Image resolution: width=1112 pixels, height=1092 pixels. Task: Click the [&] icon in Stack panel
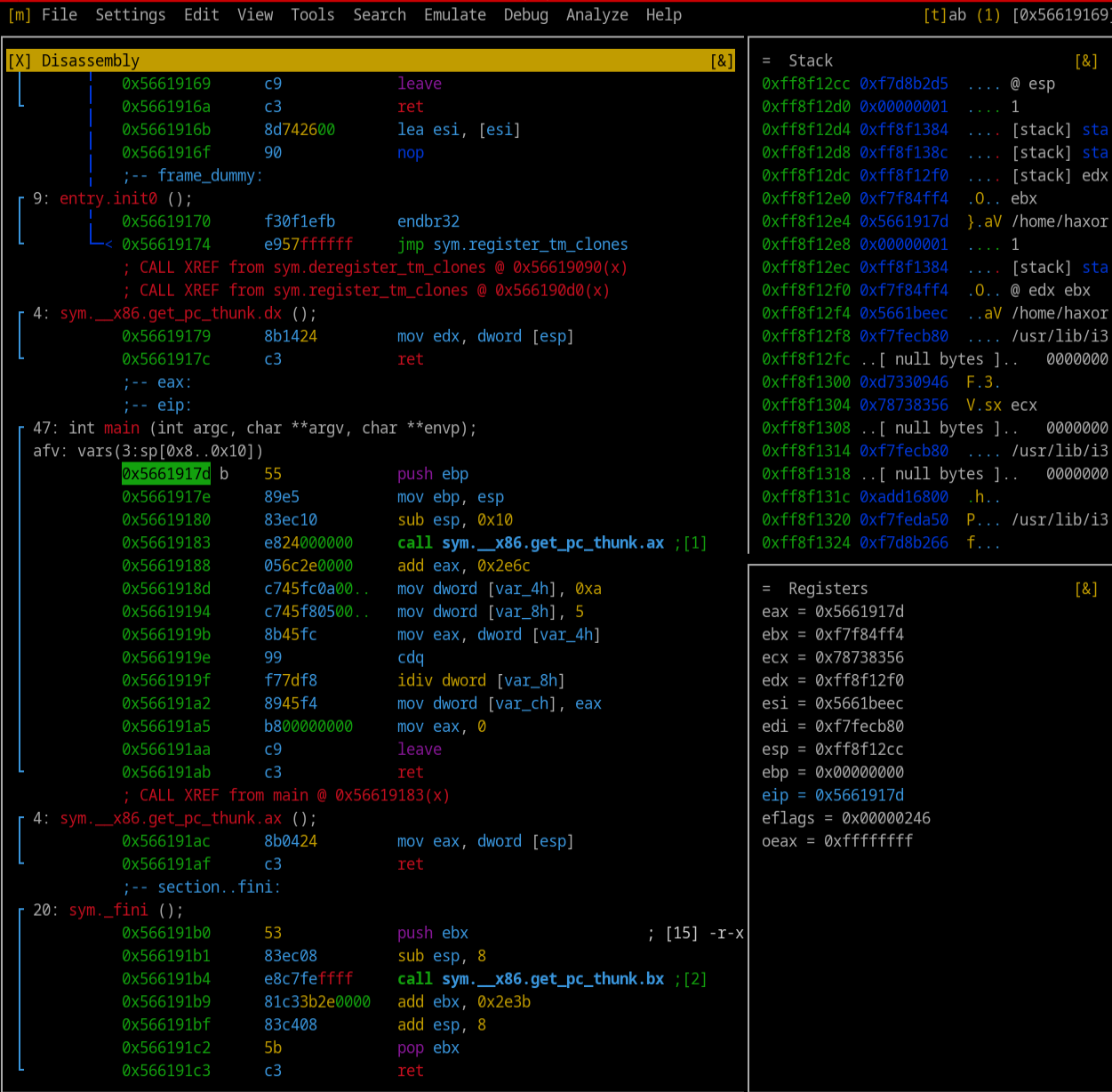point(1085,60)
